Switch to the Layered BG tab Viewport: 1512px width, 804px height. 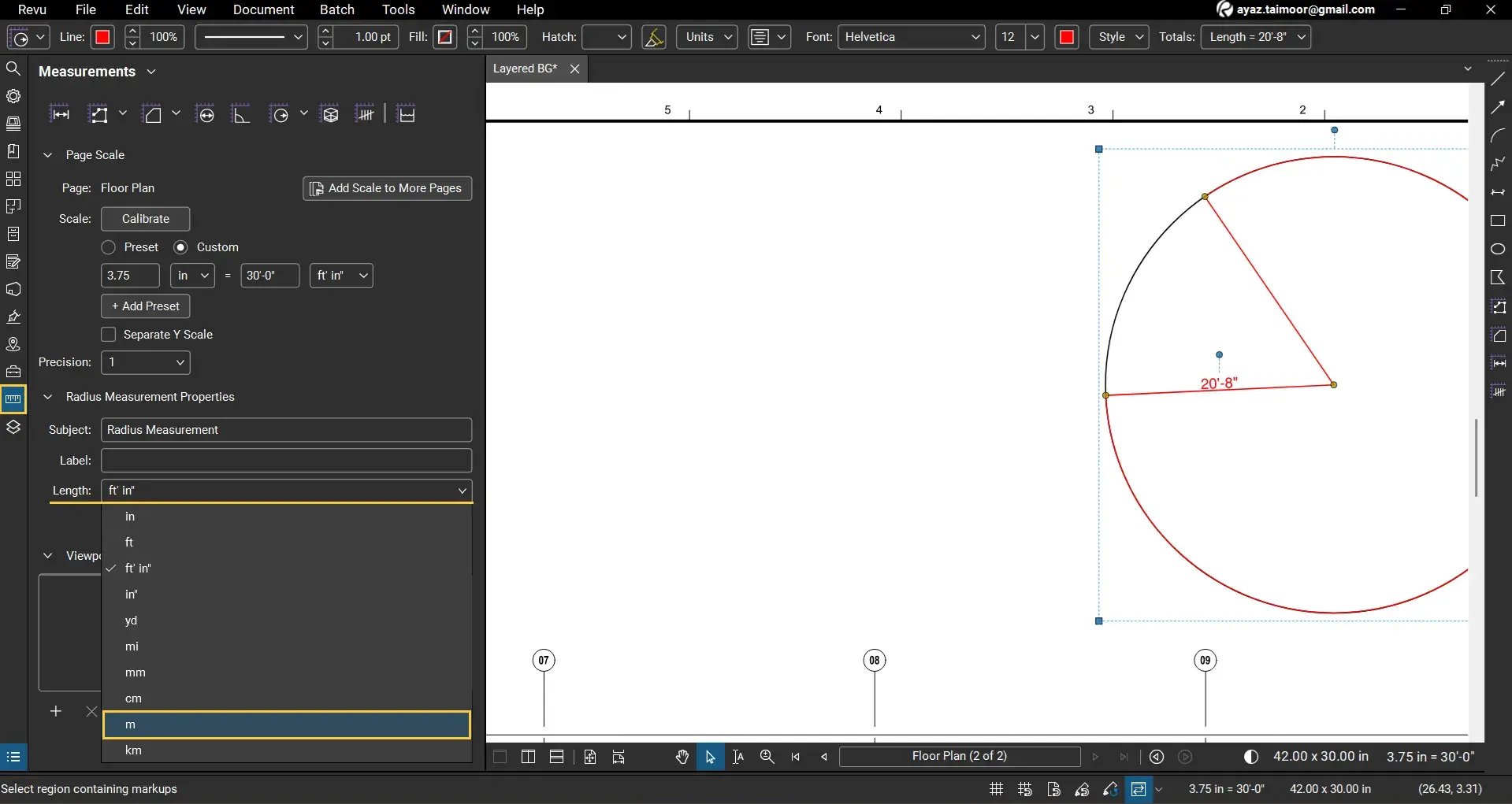click(x=525, y=69)
